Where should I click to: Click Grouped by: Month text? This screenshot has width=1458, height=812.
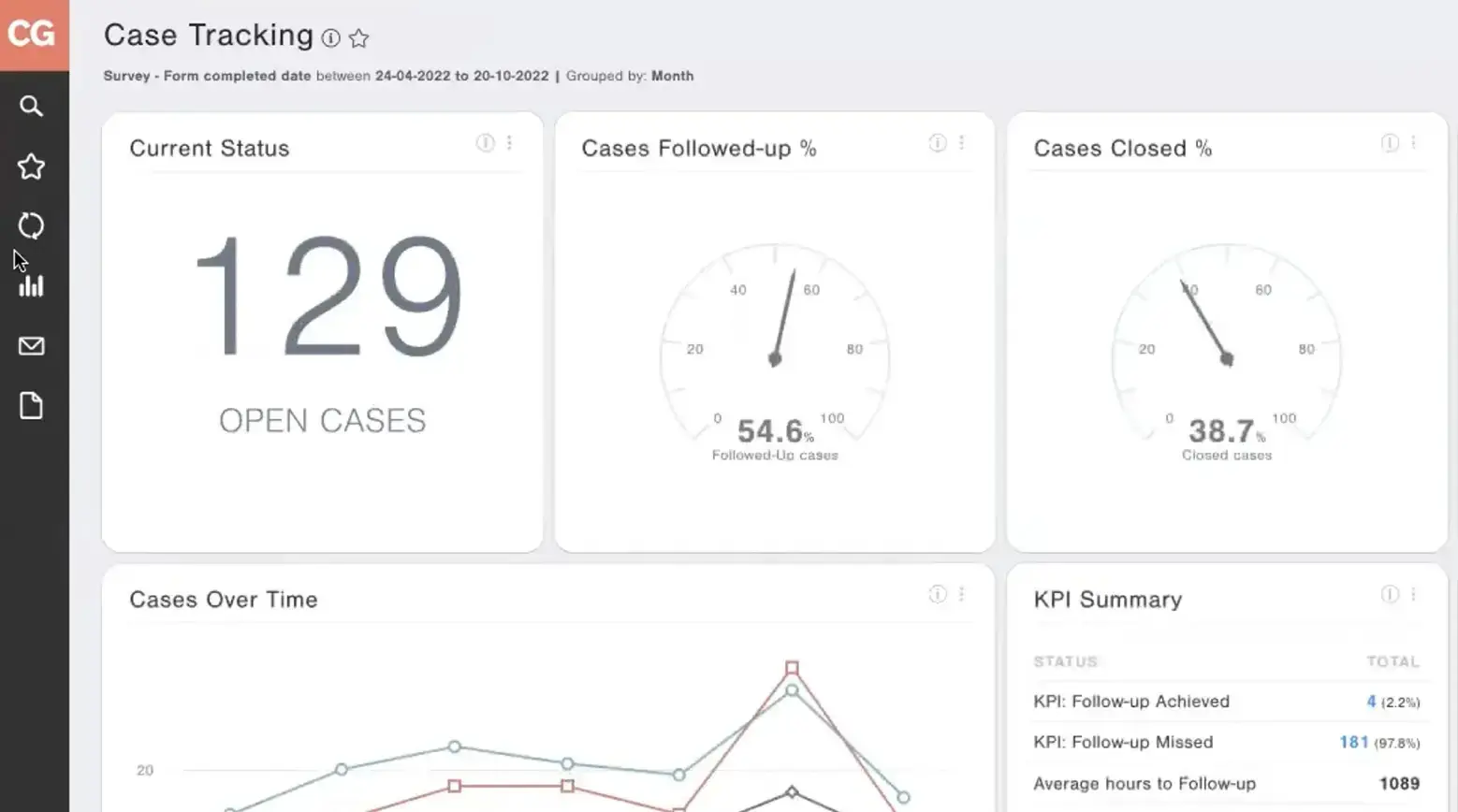(x=630, y=76)
